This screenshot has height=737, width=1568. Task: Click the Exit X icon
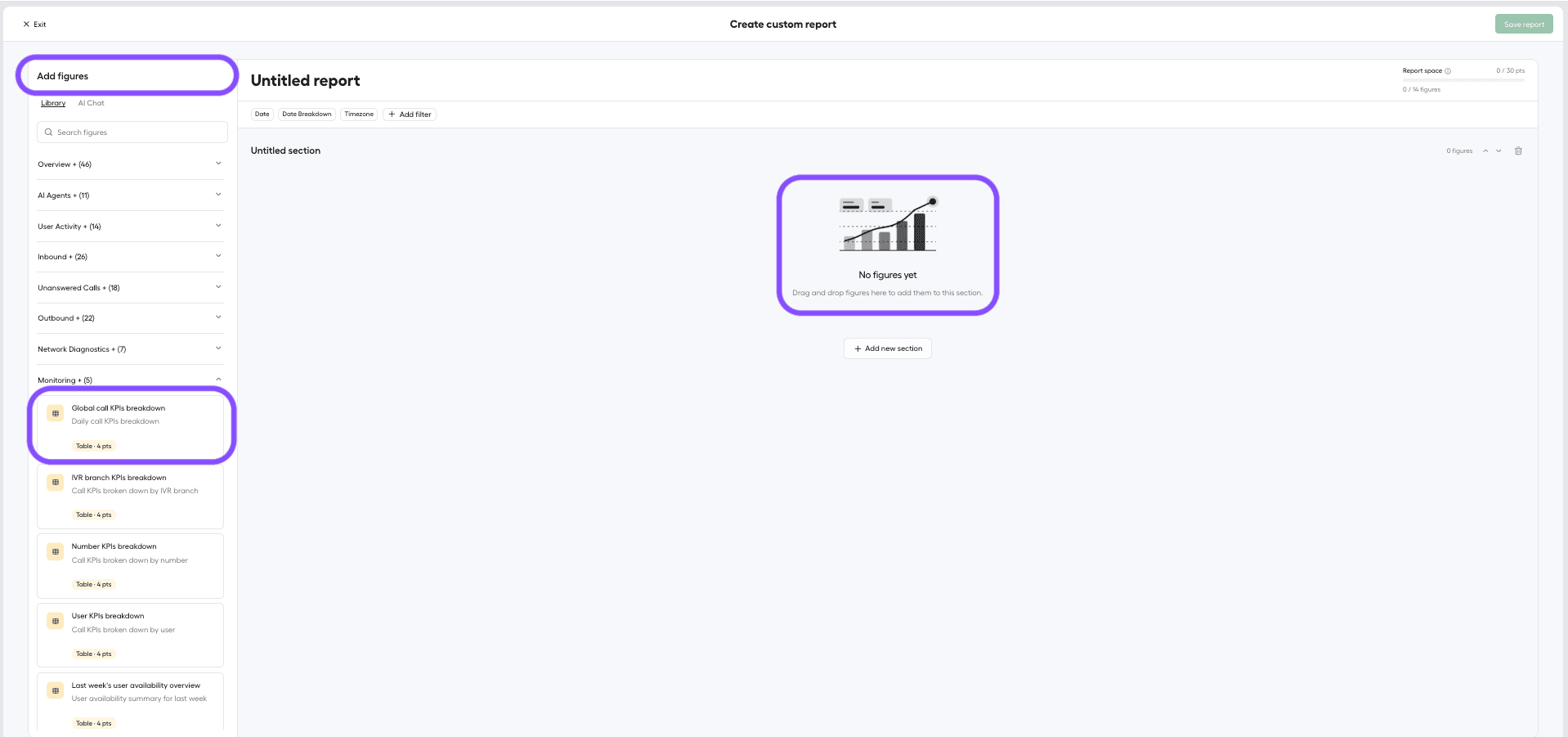[x=26, y=25]
